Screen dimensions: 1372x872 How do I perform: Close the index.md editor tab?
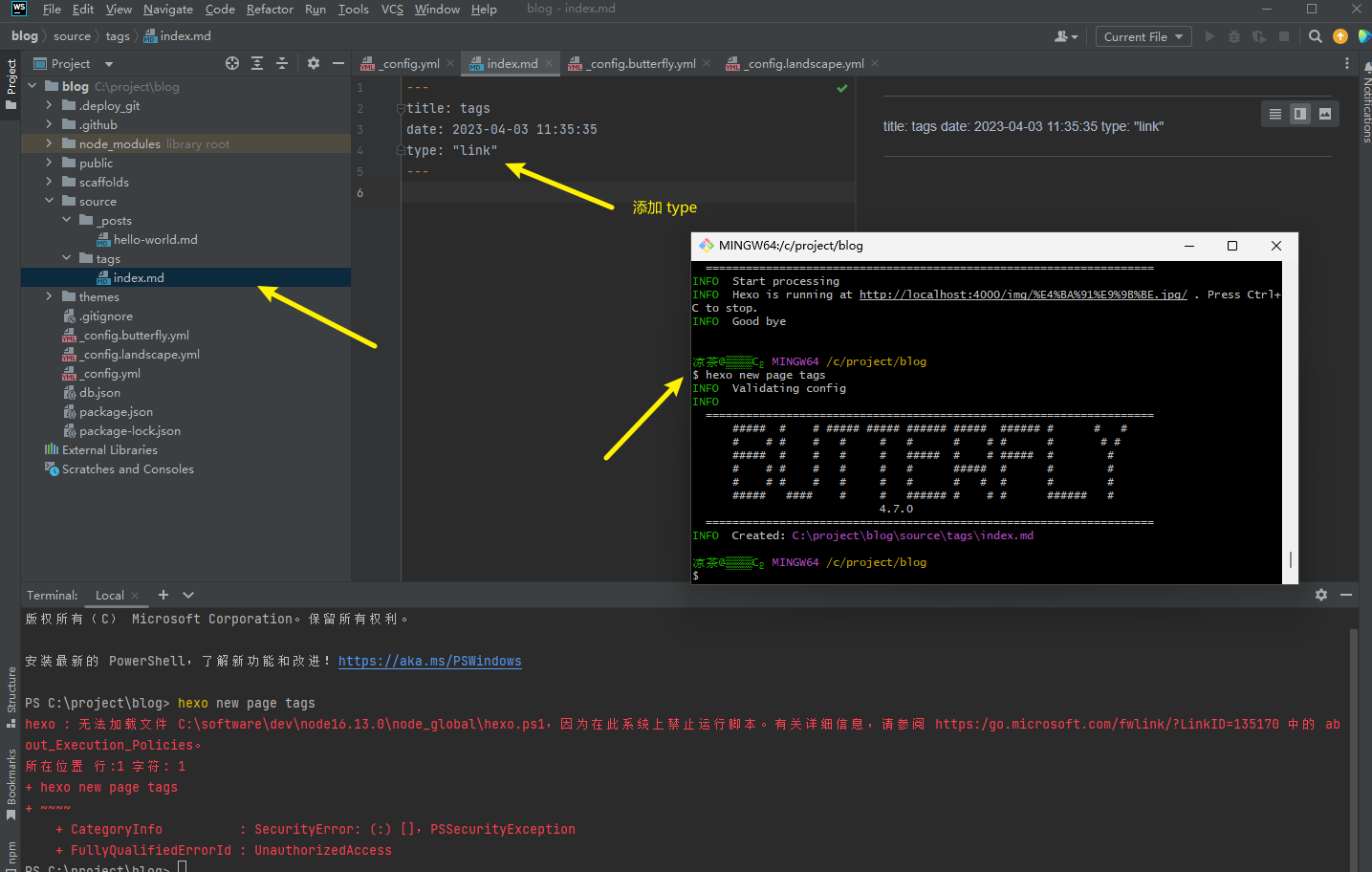tap(549, 63)
